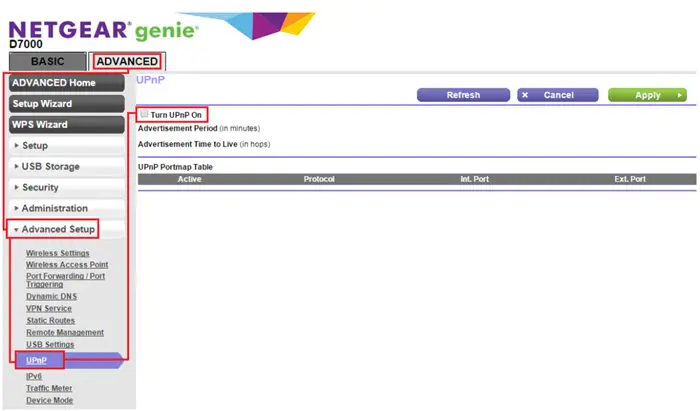Expand the Security section

[67, 187]
